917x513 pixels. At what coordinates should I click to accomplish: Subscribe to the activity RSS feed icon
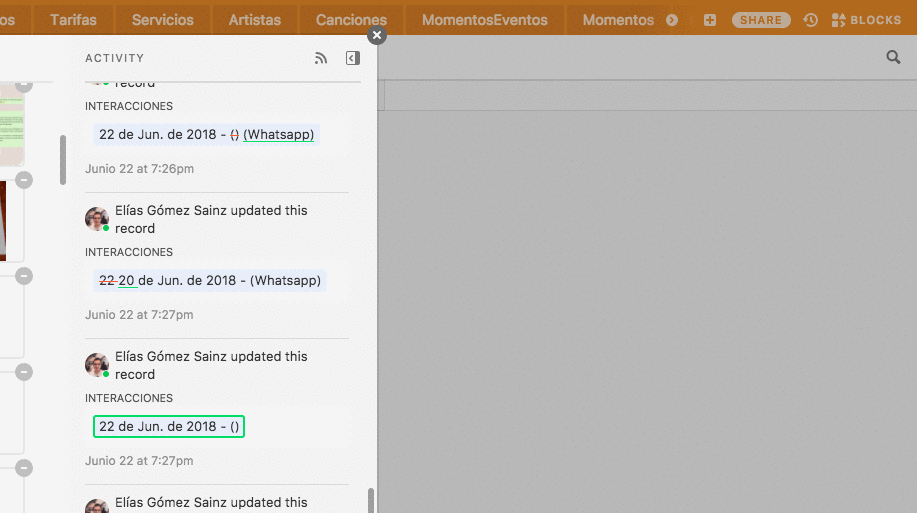pyautogui.click(x=320, y=58)
